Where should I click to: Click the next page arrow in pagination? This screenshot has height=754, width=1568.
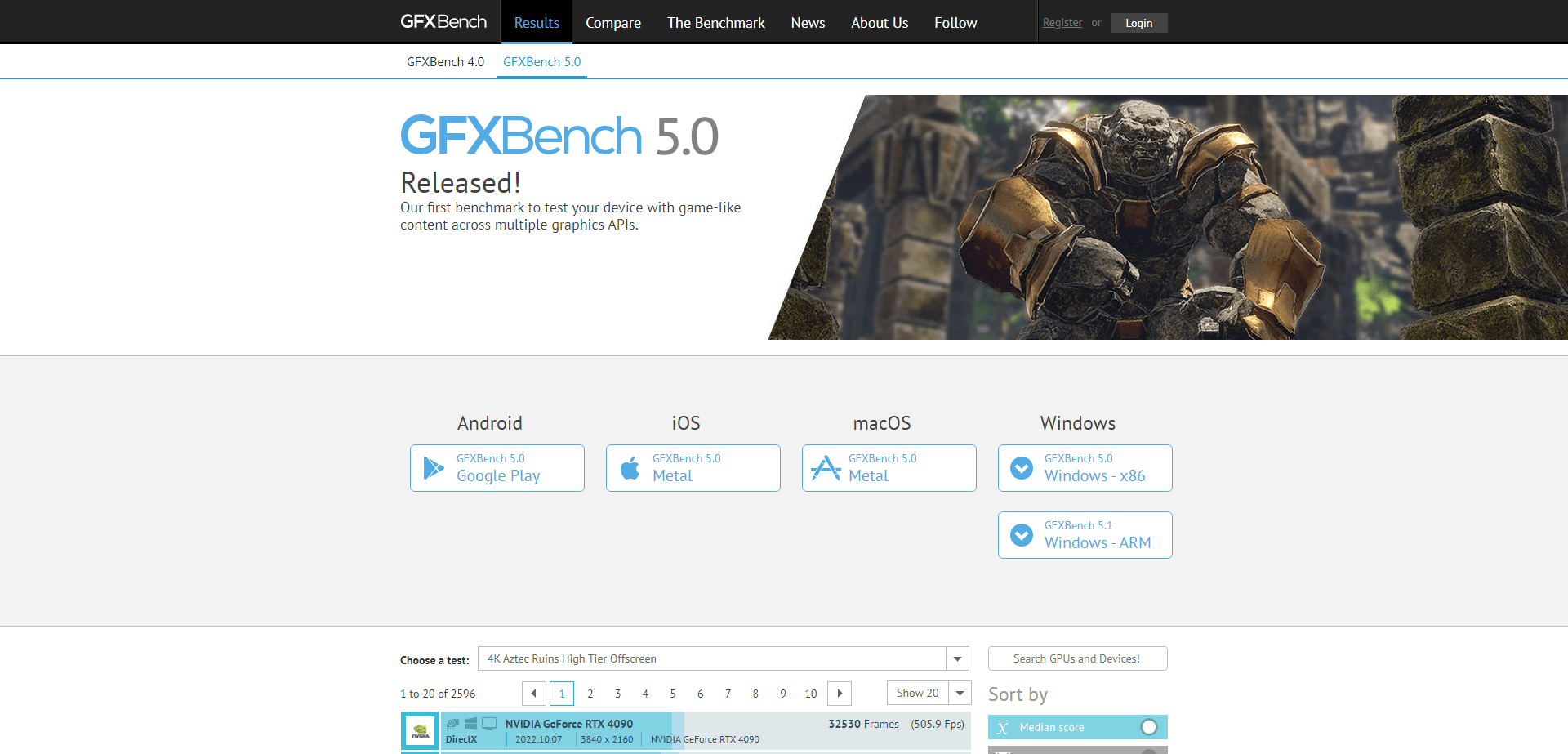(x=839, y=693)
